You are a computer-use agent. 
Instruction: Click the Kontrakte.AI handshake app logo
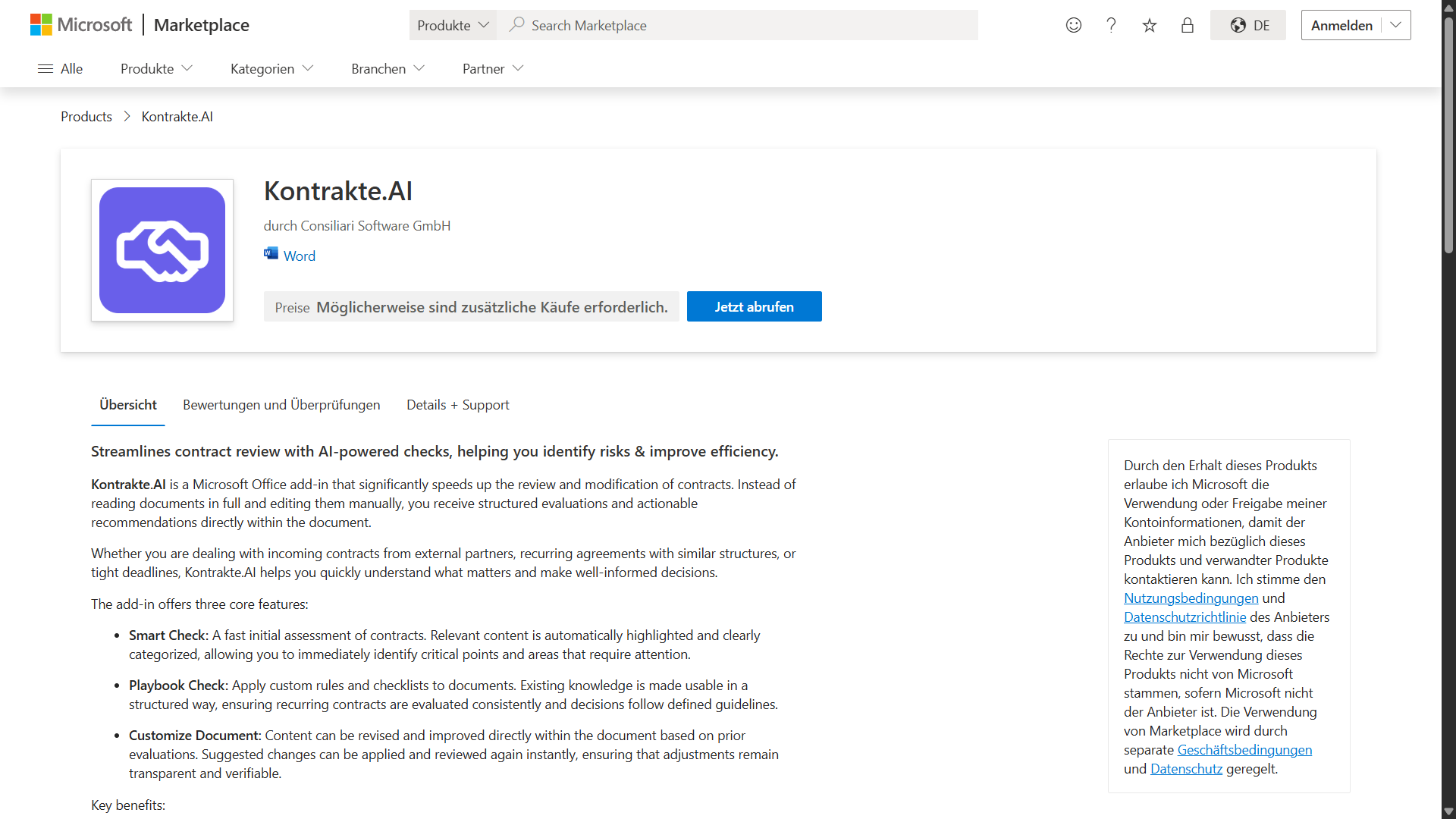coord(162,250)
